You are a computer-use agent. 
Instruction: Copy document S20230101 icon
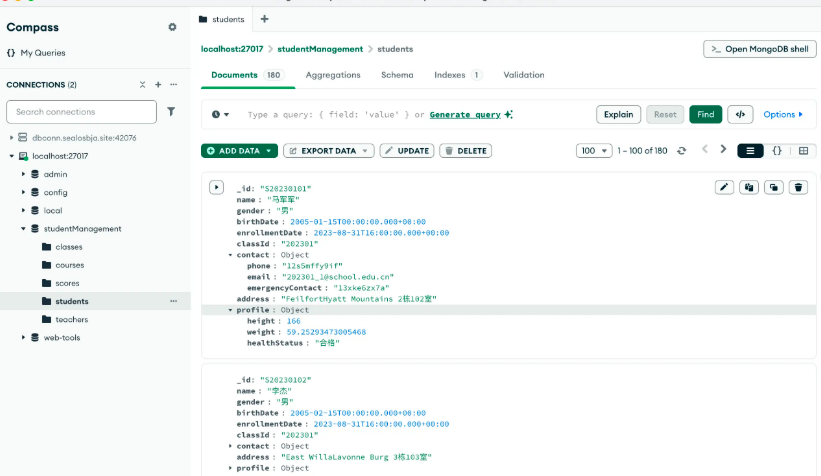749,187
